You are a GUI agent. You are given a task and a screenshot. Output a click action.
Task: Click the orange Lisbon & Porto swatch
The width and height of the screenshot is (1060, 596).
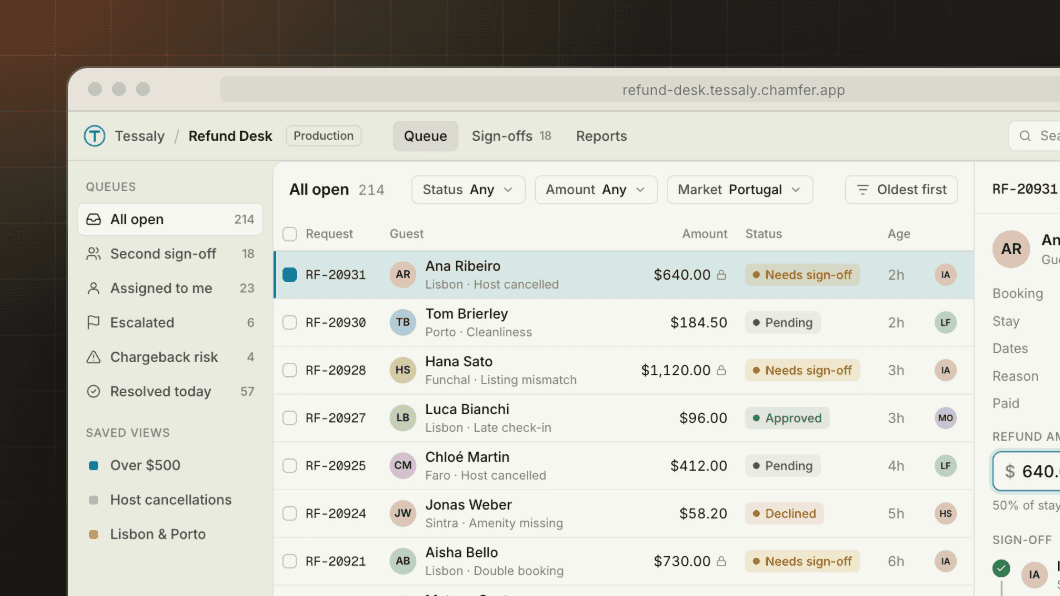click(94, 535)
